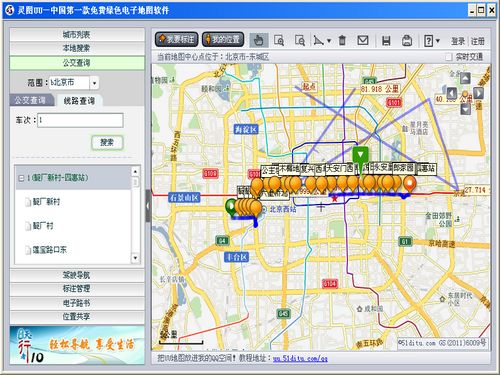Click the green start marker on map
The width and height of the screenshot is (500, 375).
coord(231,207)
